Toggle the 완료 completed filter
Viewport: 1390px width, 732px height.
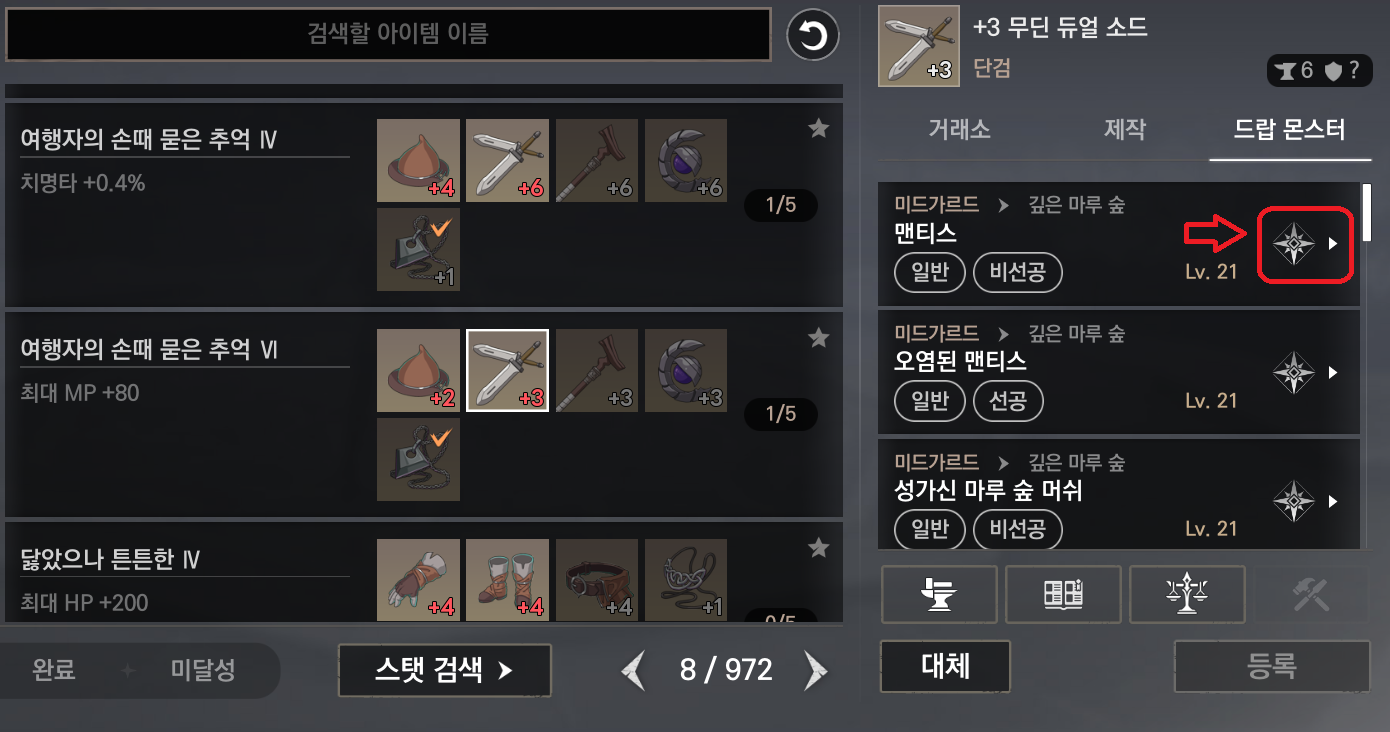click(x=54, y=670)
